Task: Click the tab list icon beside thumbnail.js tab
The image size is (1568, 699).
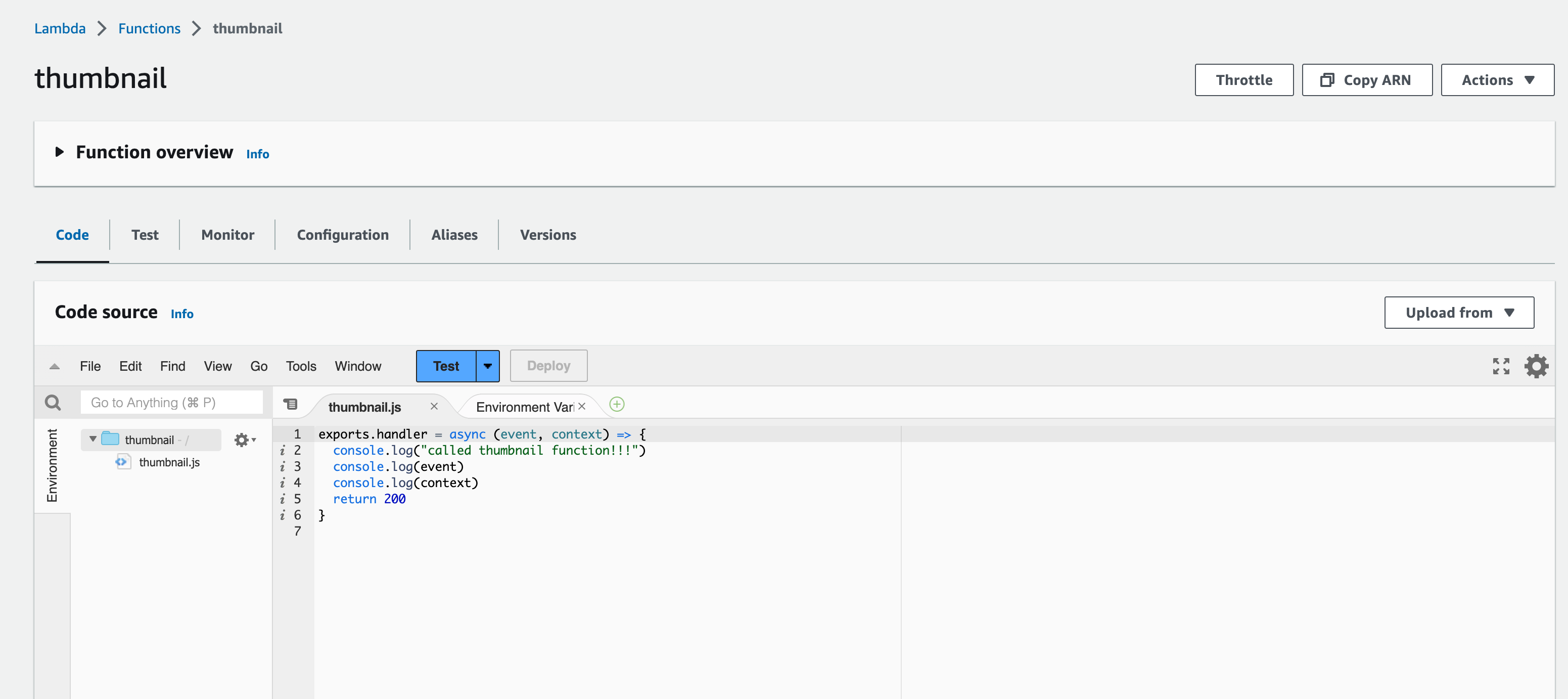Action: (x=291, y=404)
